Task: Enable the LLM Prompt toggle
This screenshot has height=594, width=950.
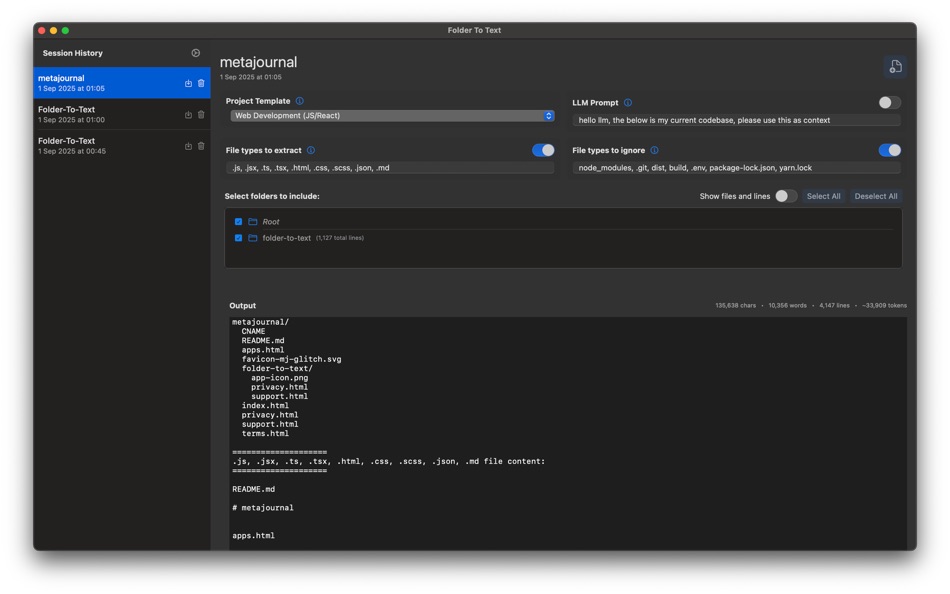Action: (x=889, y=102)
